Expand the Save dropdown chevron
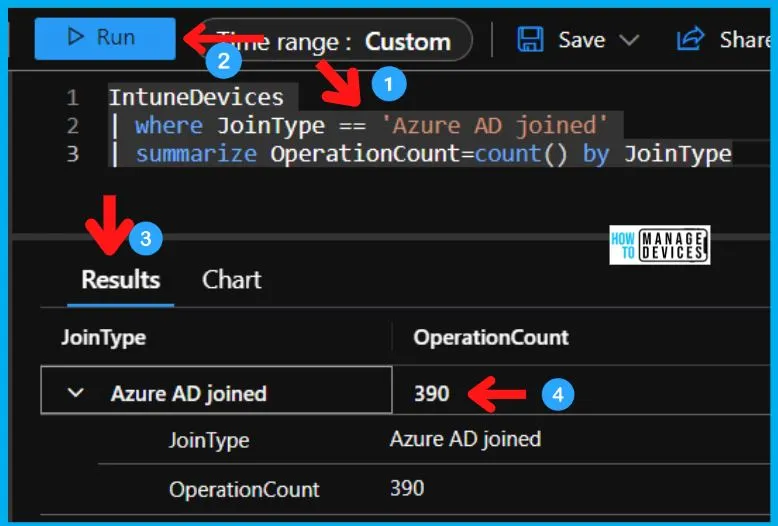Viewport: 778px width, 526px height. pos(629,40)
